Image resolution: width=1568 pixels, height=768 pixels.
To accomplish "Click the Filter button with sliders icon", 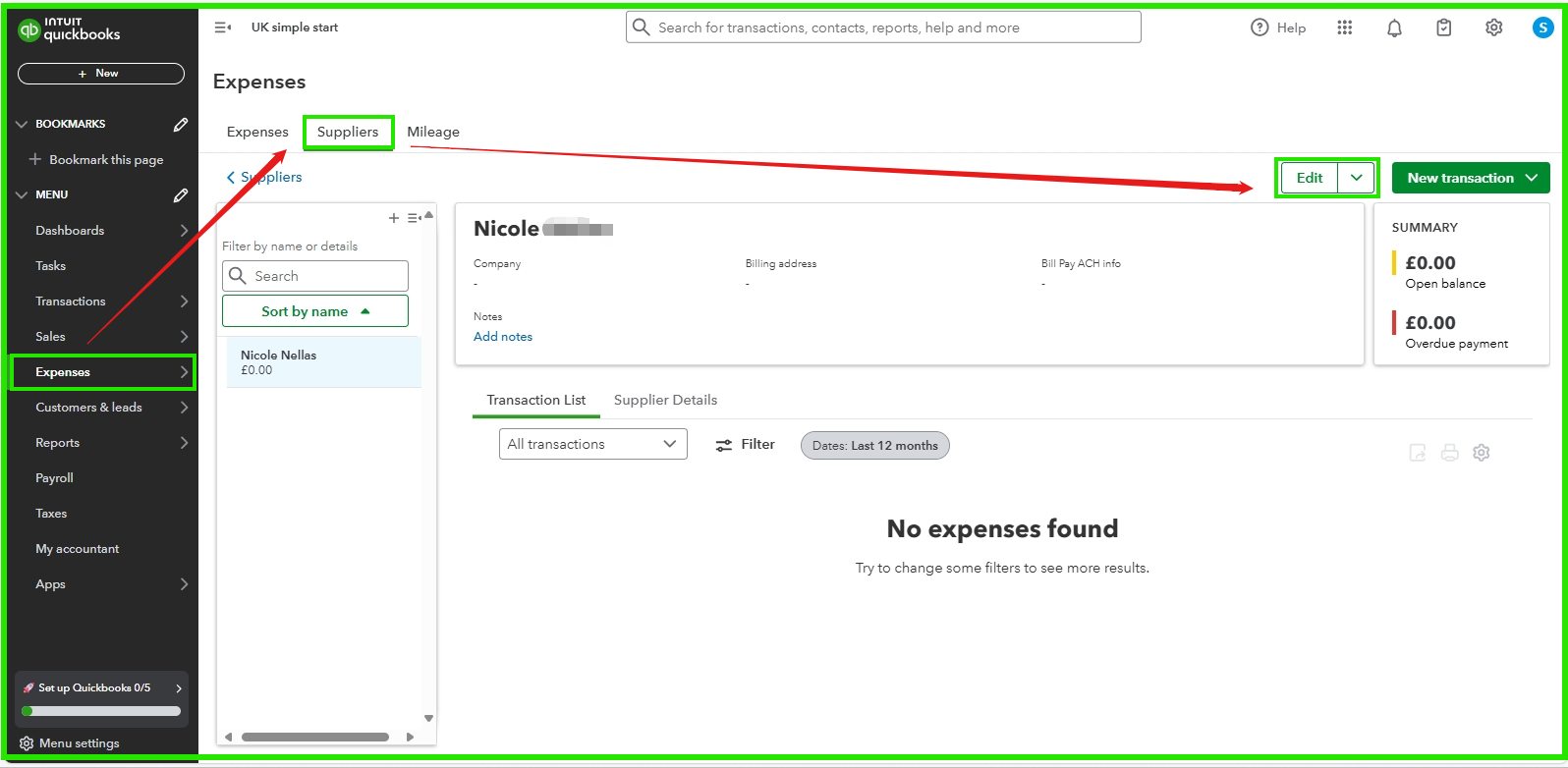I will [745, 445].
